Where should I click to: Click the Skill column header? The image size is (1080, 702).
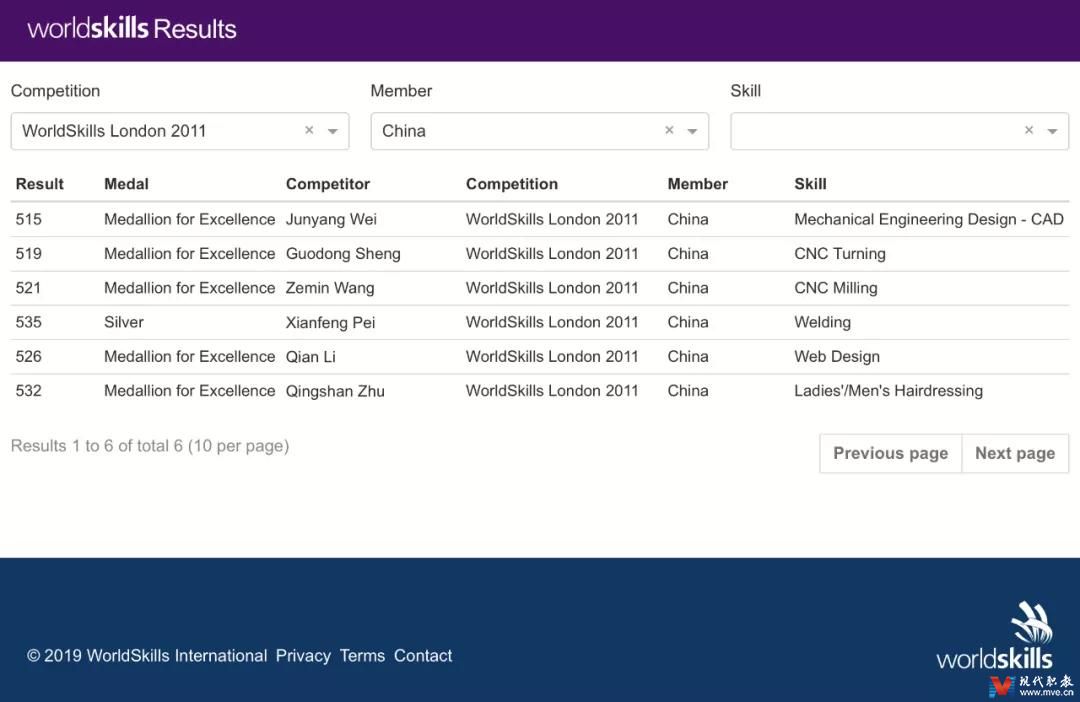pos(810,184)
